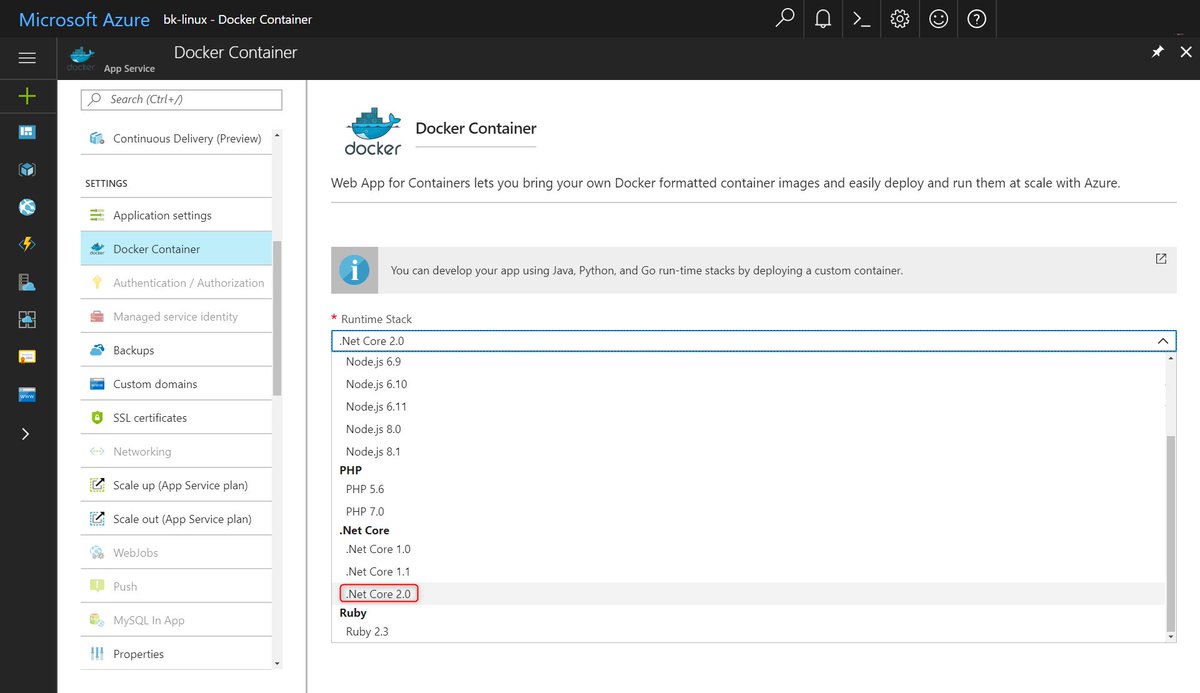Expand more services chevron in left rail
Image resolution: width=1200 pixels, height=693 pixels.
[27, 433]
